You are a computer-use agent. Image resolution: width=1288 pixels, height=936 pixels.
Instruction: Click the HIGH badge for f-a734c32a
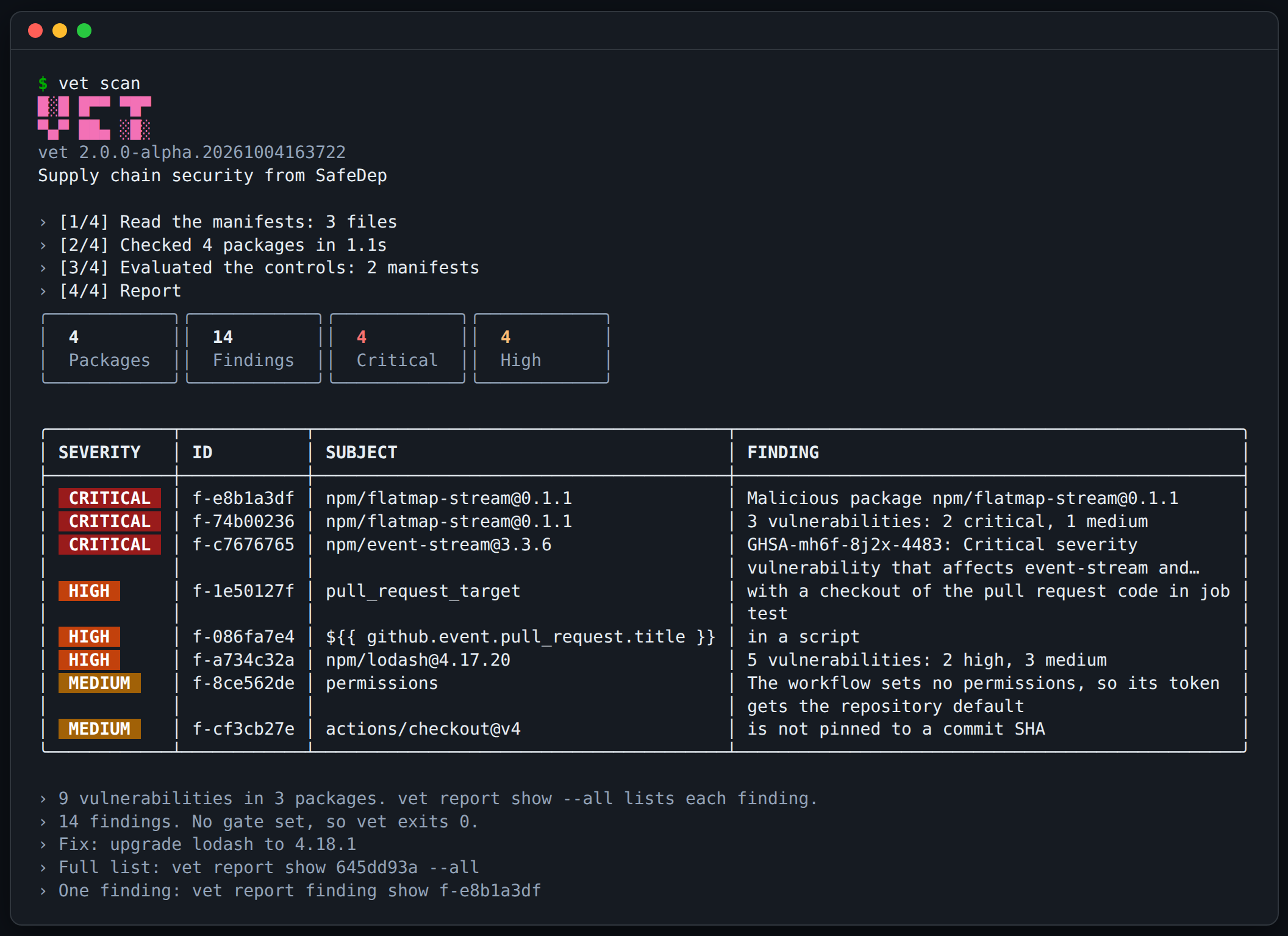(x=89, y=660)
